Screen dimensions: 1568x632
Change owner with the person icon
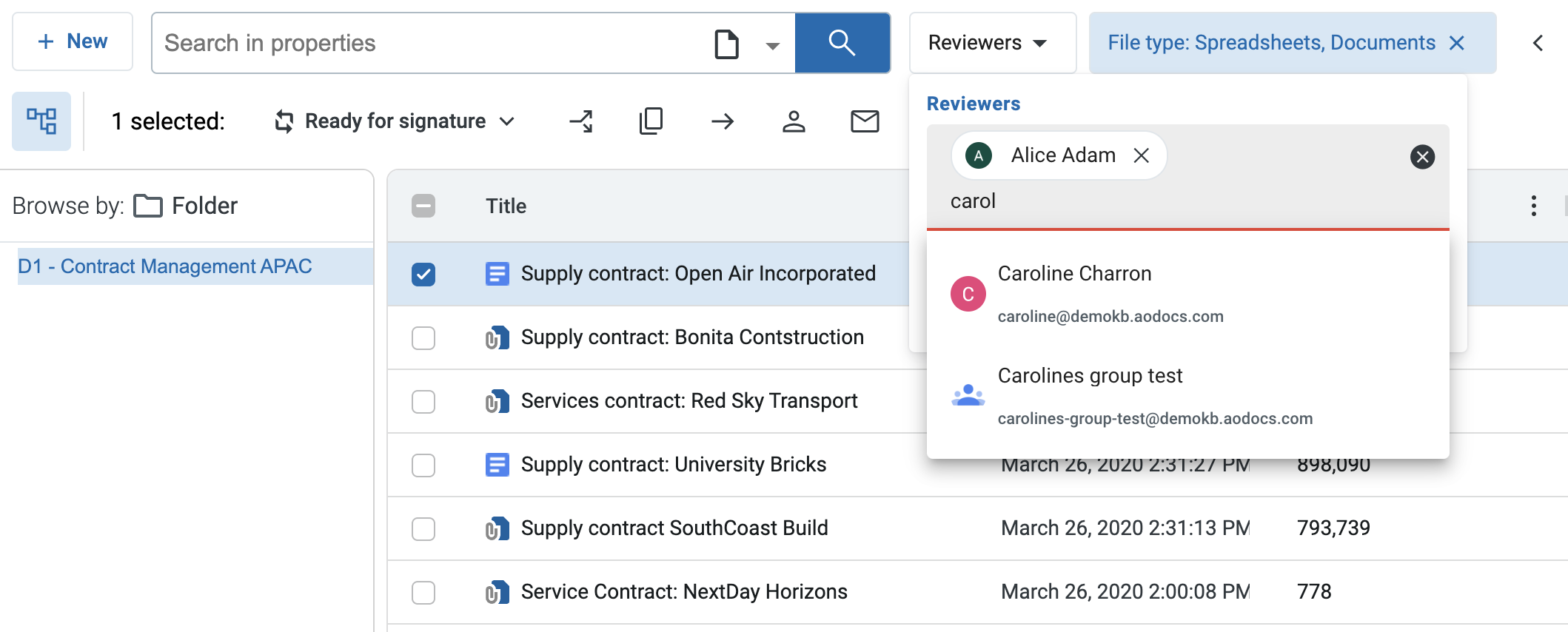pos(794,121)
